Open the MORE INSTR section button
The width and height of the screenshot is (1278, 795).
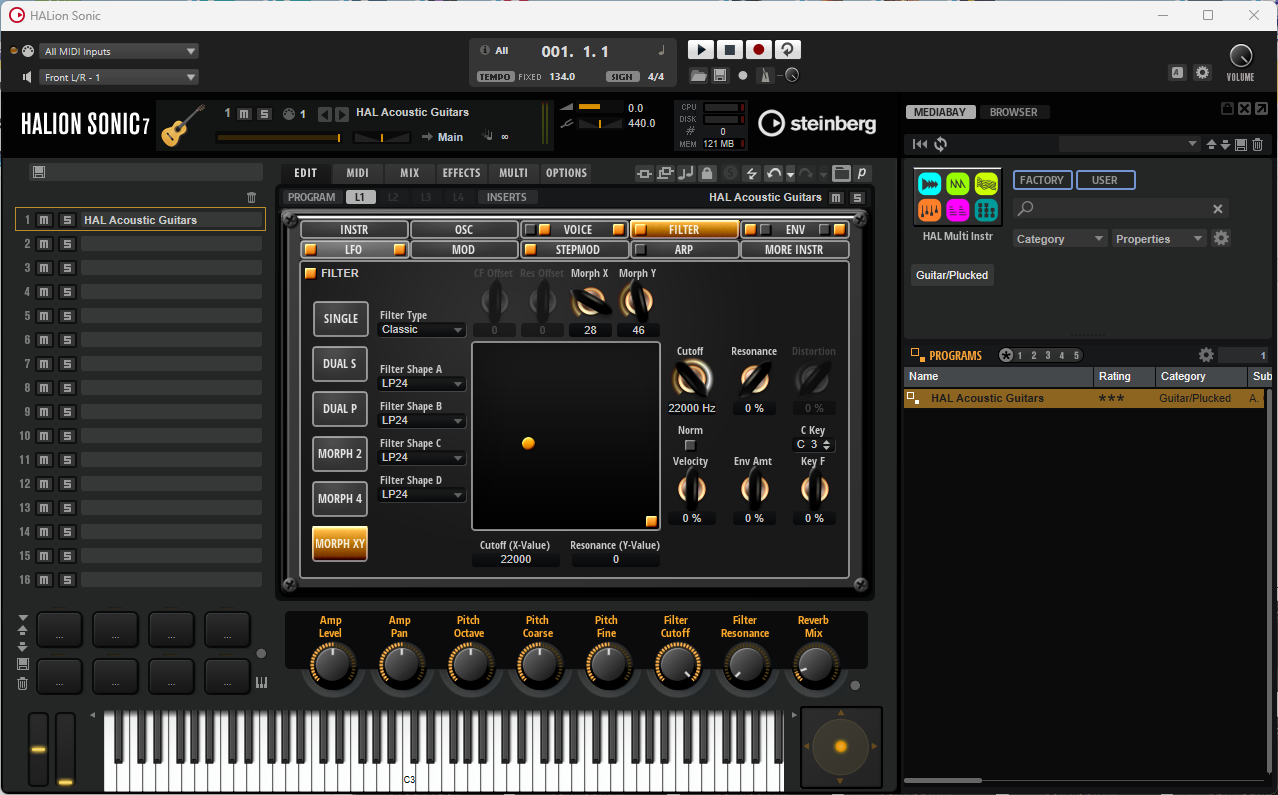tap(794, 250)
